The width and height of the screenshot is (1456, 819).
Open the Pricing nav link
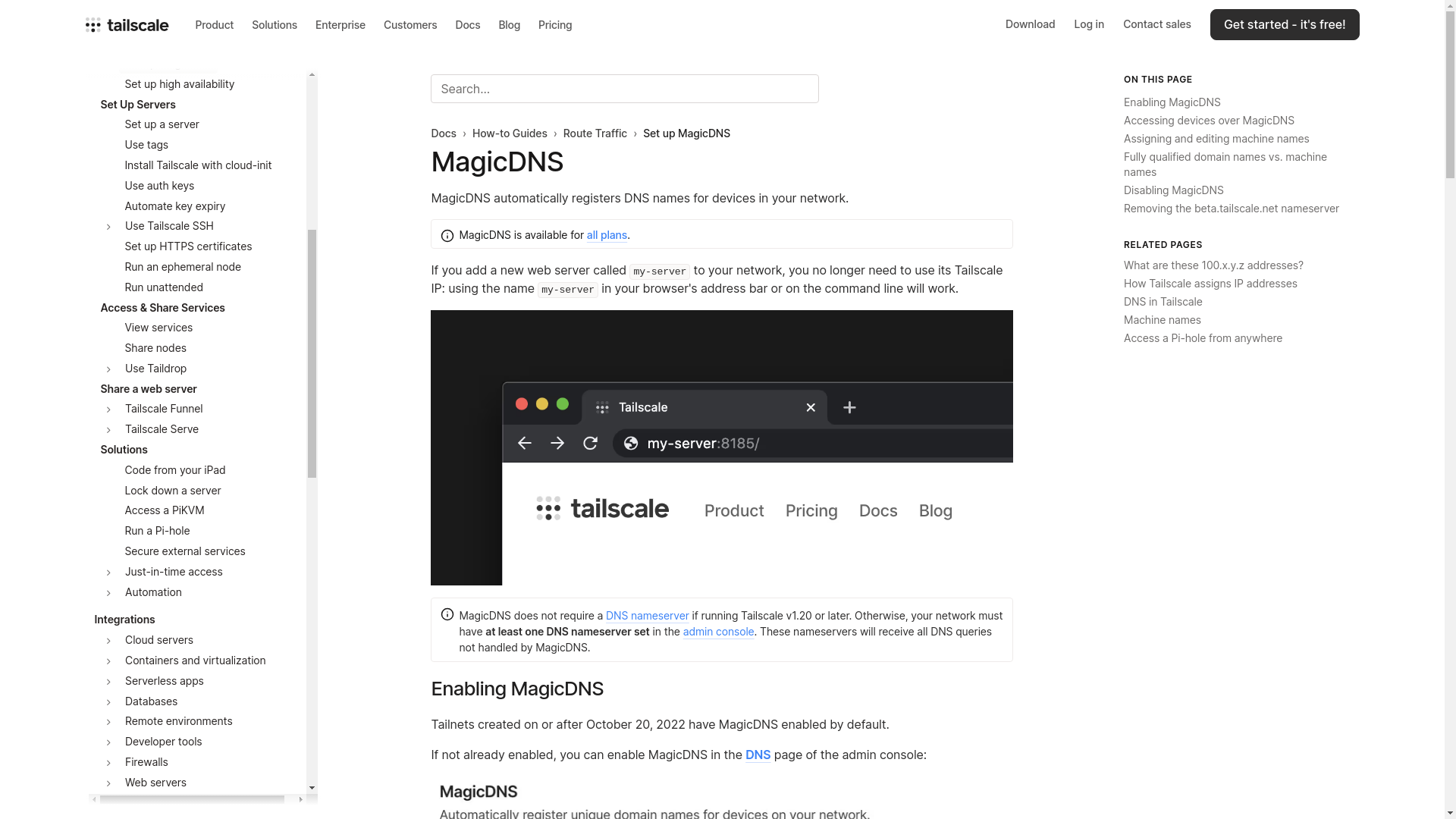(555, 25)
